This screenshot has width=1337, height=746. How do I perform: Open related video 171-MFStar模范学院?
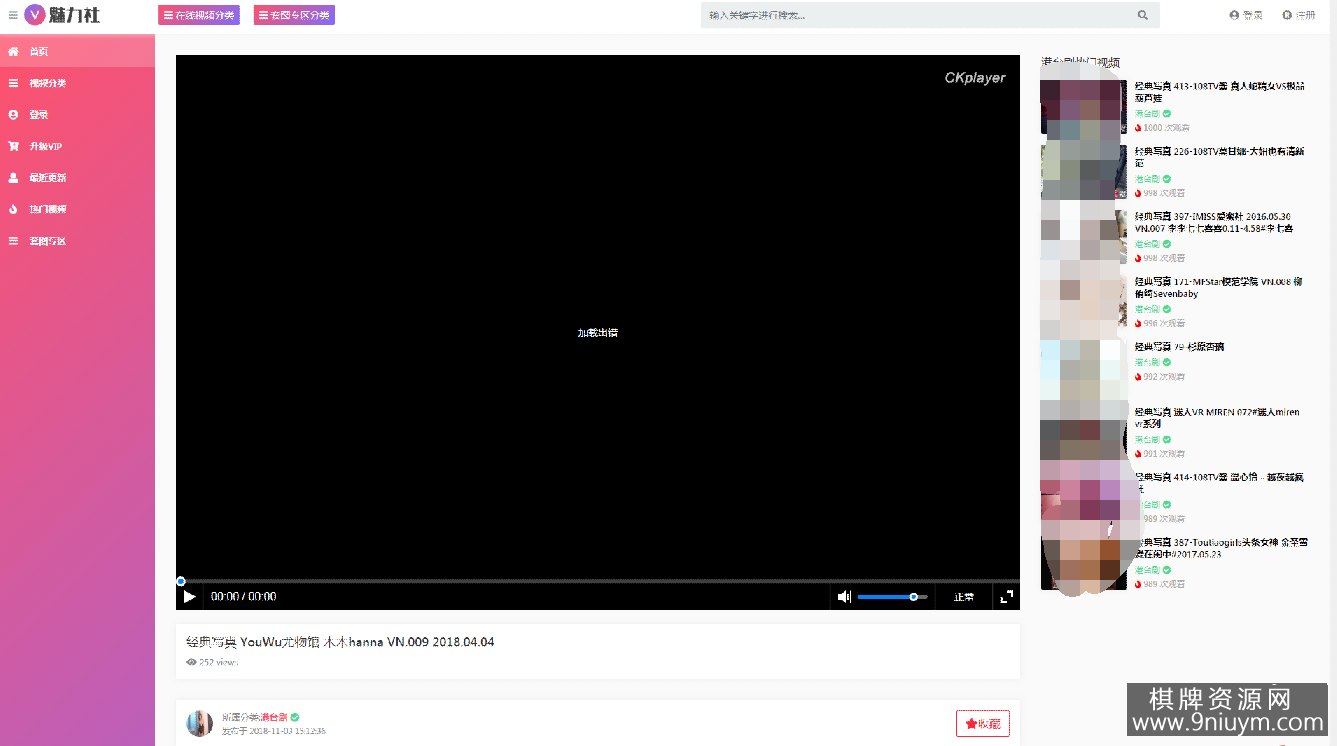pos(1217,288)
